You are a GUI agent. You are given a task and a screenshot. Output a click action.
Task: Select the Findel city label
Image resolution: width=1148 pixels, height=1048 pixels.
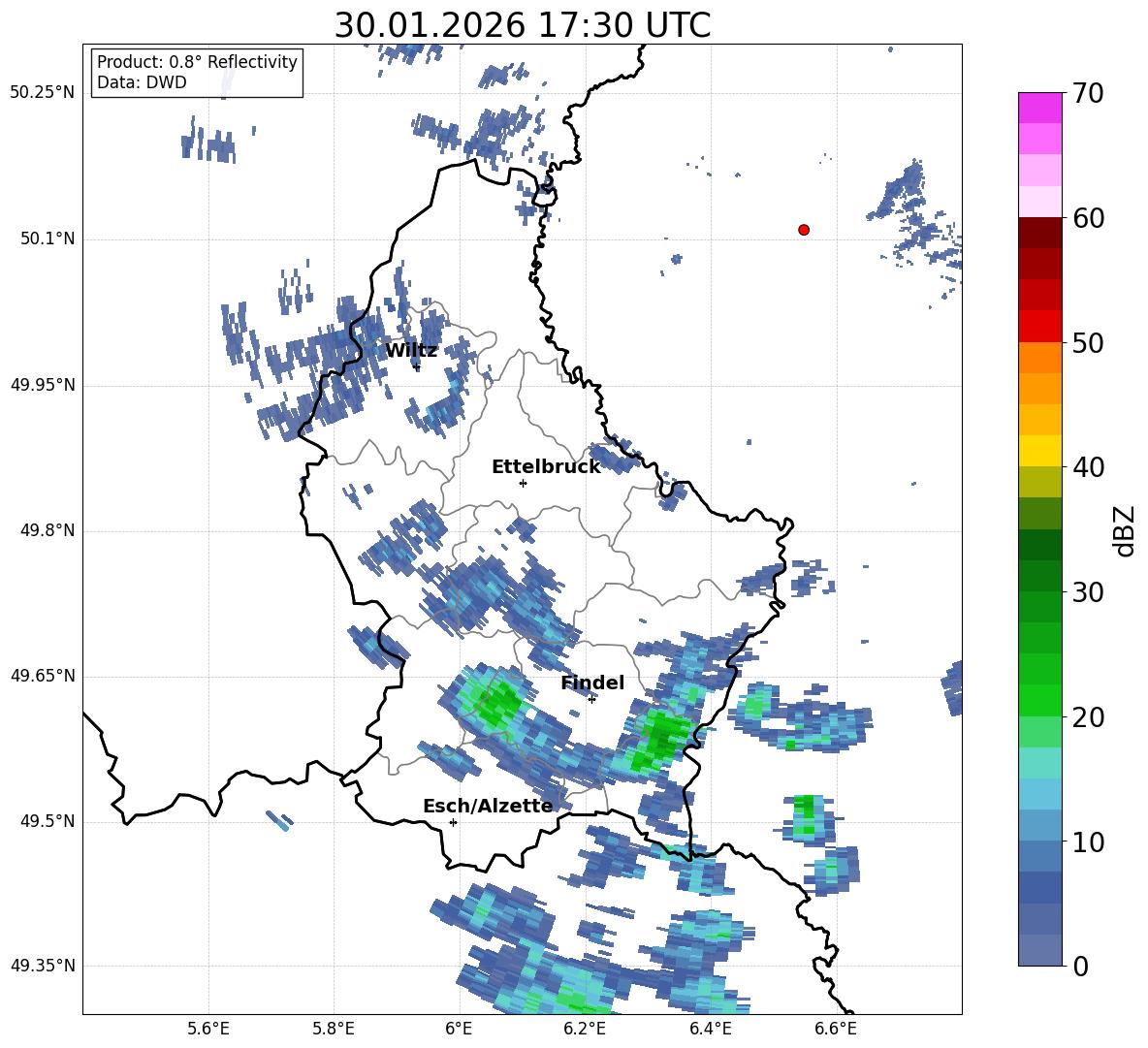(x=592, y=683)
